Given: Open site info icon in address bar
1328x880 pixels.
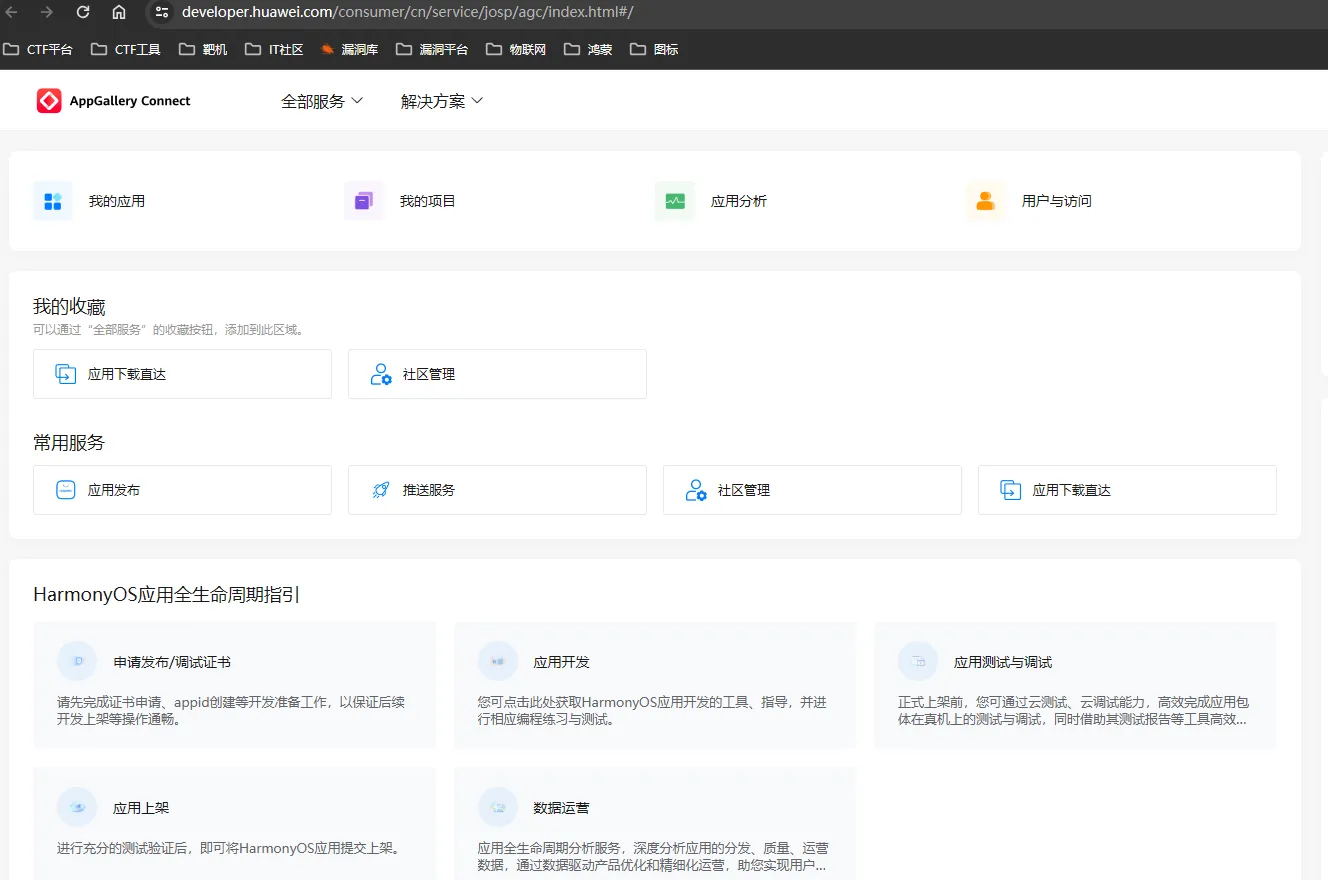Looking at the screenshot, I should (162, 12).
